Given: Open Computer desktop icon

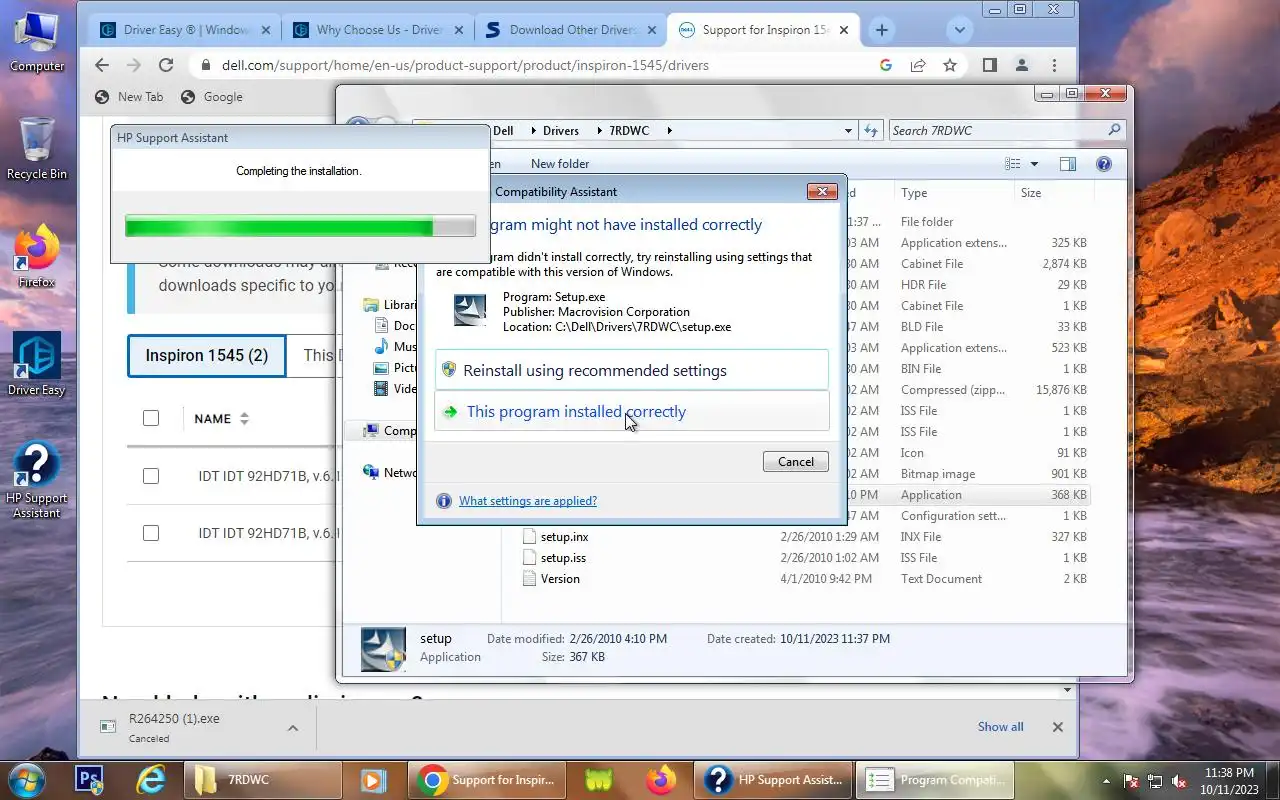Looking at the screenshot, I should [37, 42].
